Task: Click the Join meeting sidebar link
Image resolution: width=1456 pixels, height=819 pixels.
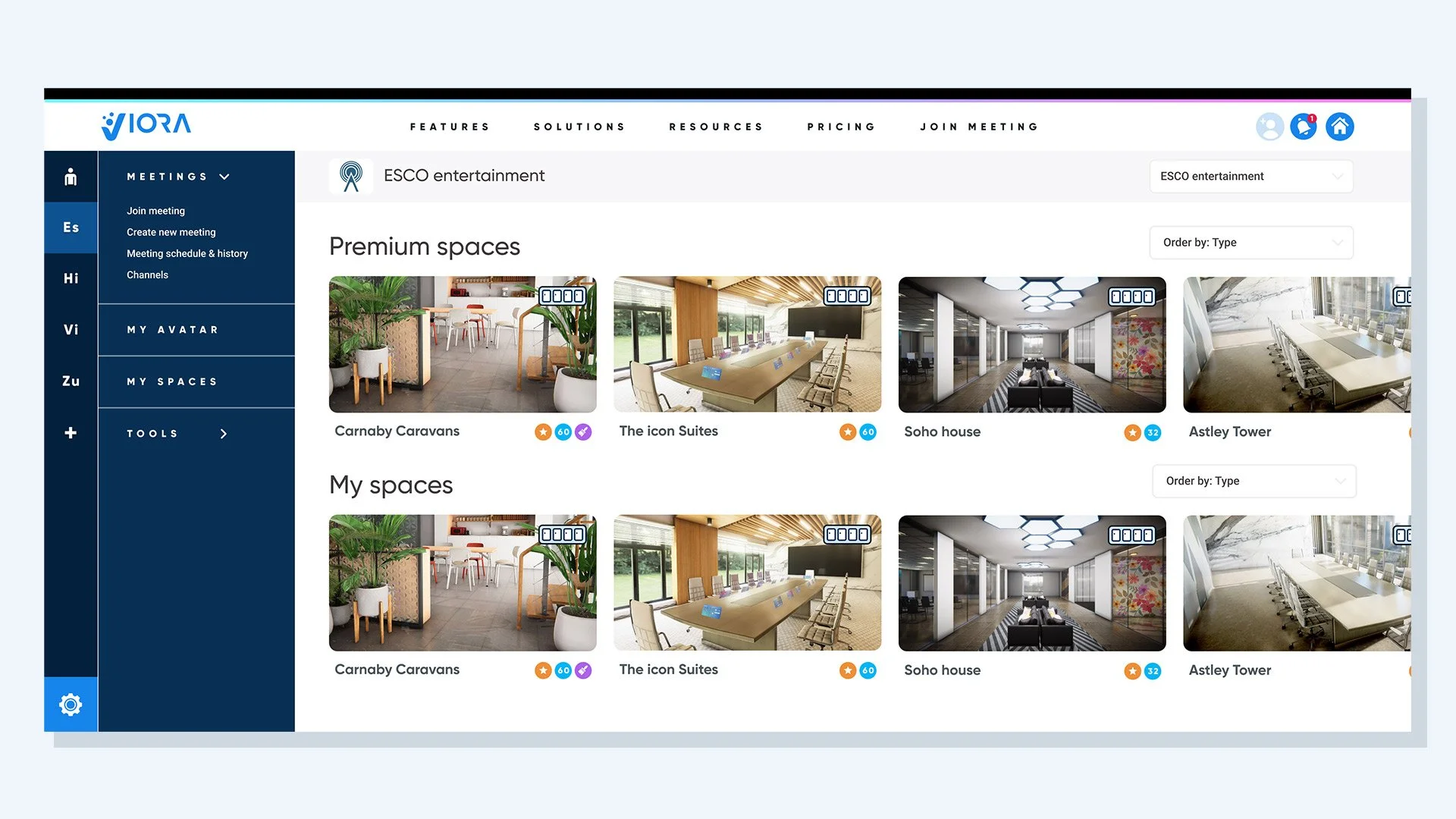Action: coord(155,211)
